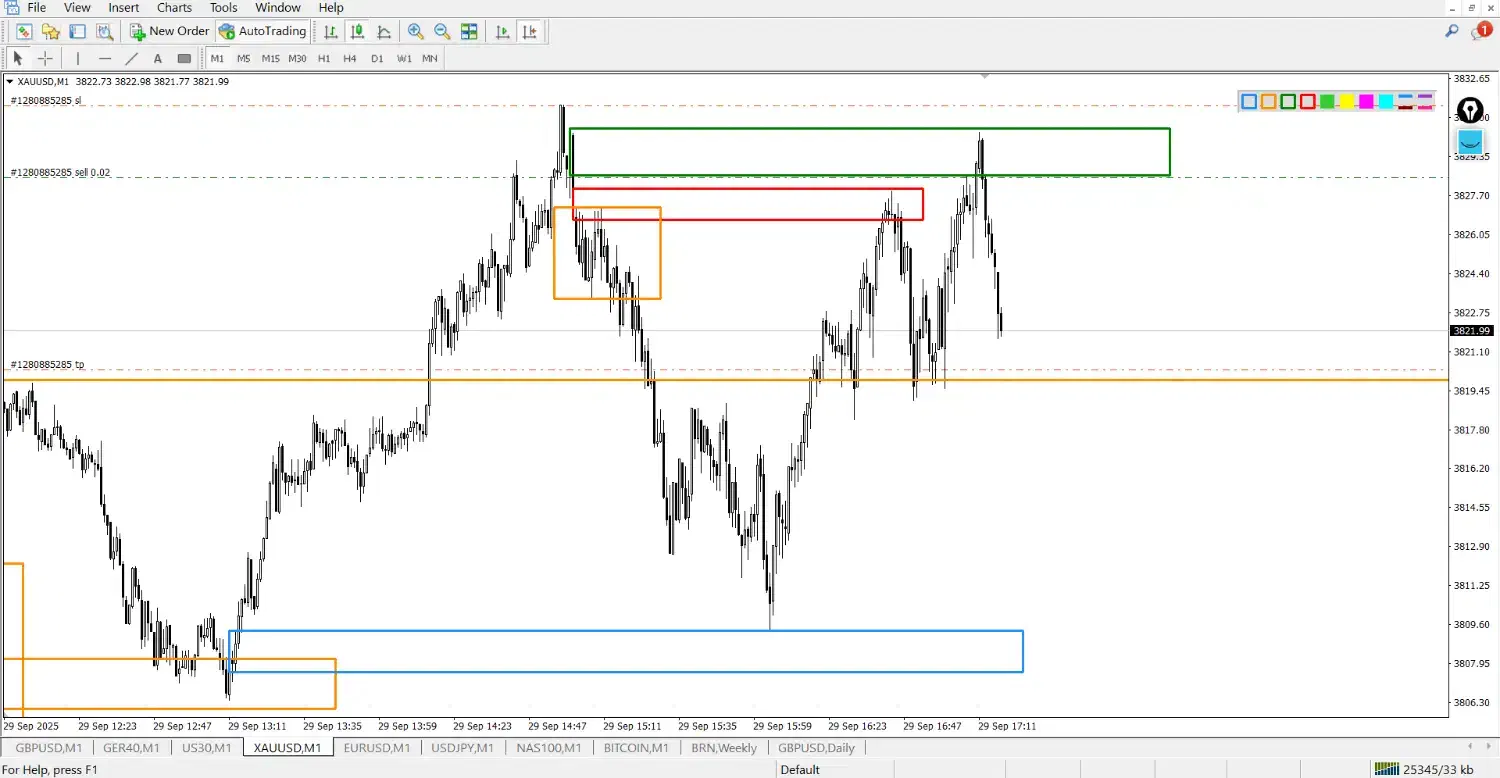Toggle the AutoTrading button

[262, 32]
